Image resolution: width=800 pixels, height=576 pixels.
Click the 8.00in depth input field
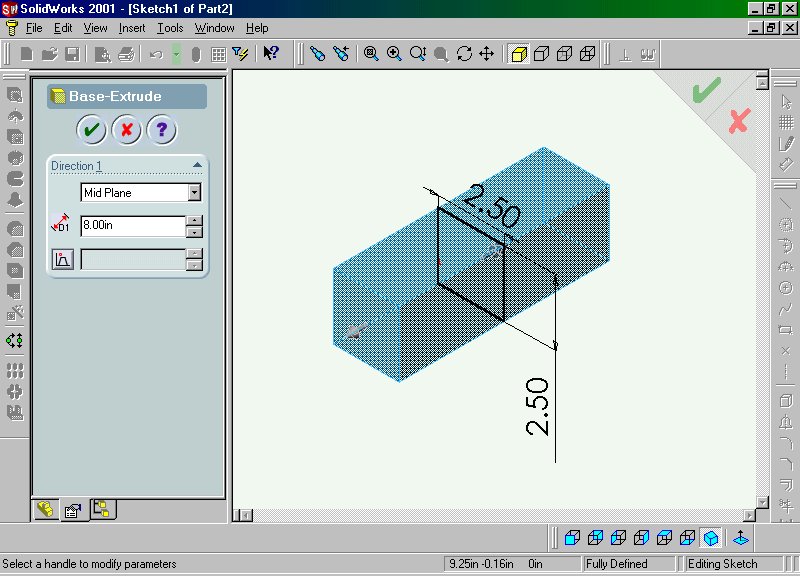132,226
